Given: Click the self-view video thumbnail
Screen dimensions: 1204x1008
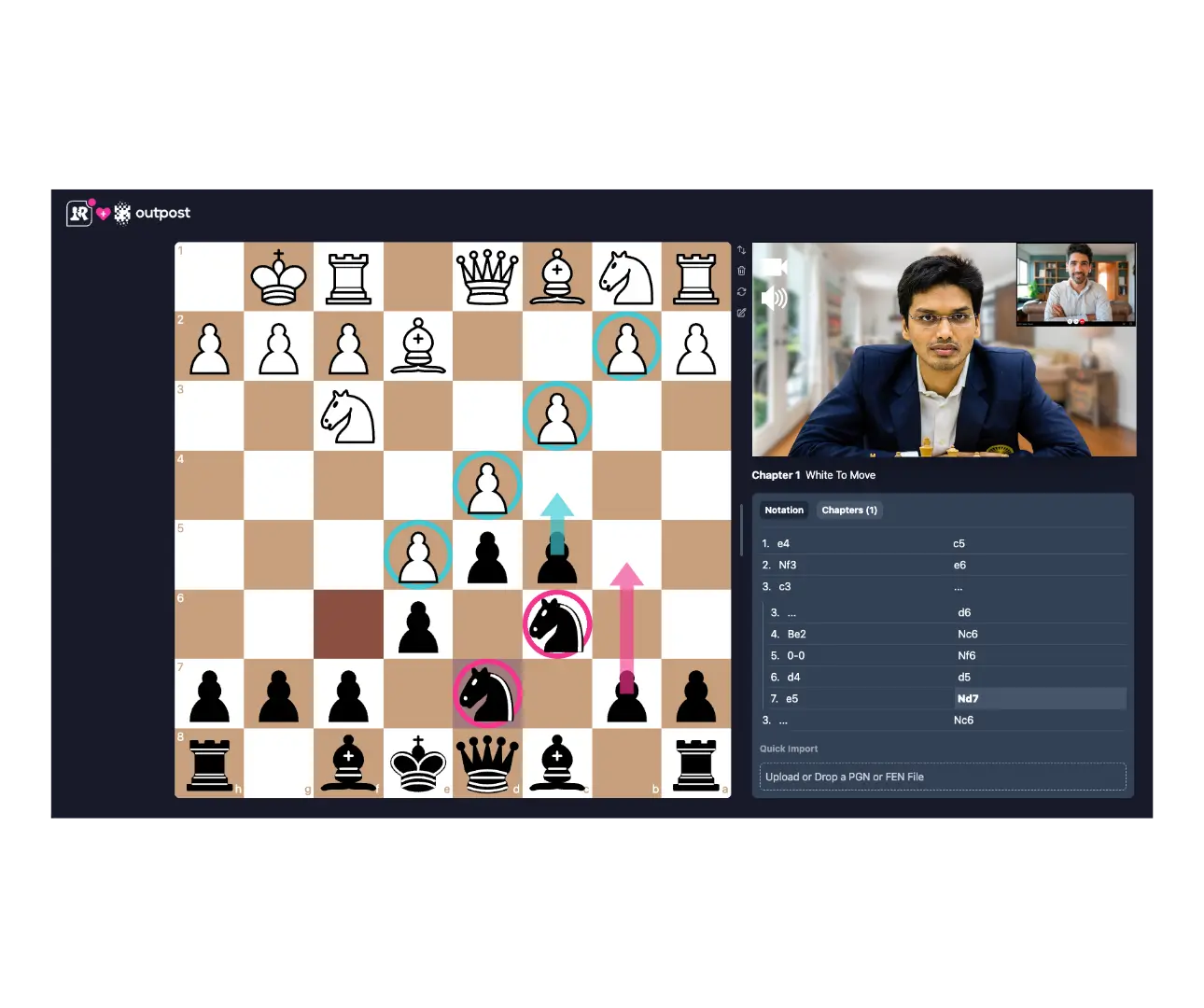Looking at the screenshot, I should [1075, 285].
